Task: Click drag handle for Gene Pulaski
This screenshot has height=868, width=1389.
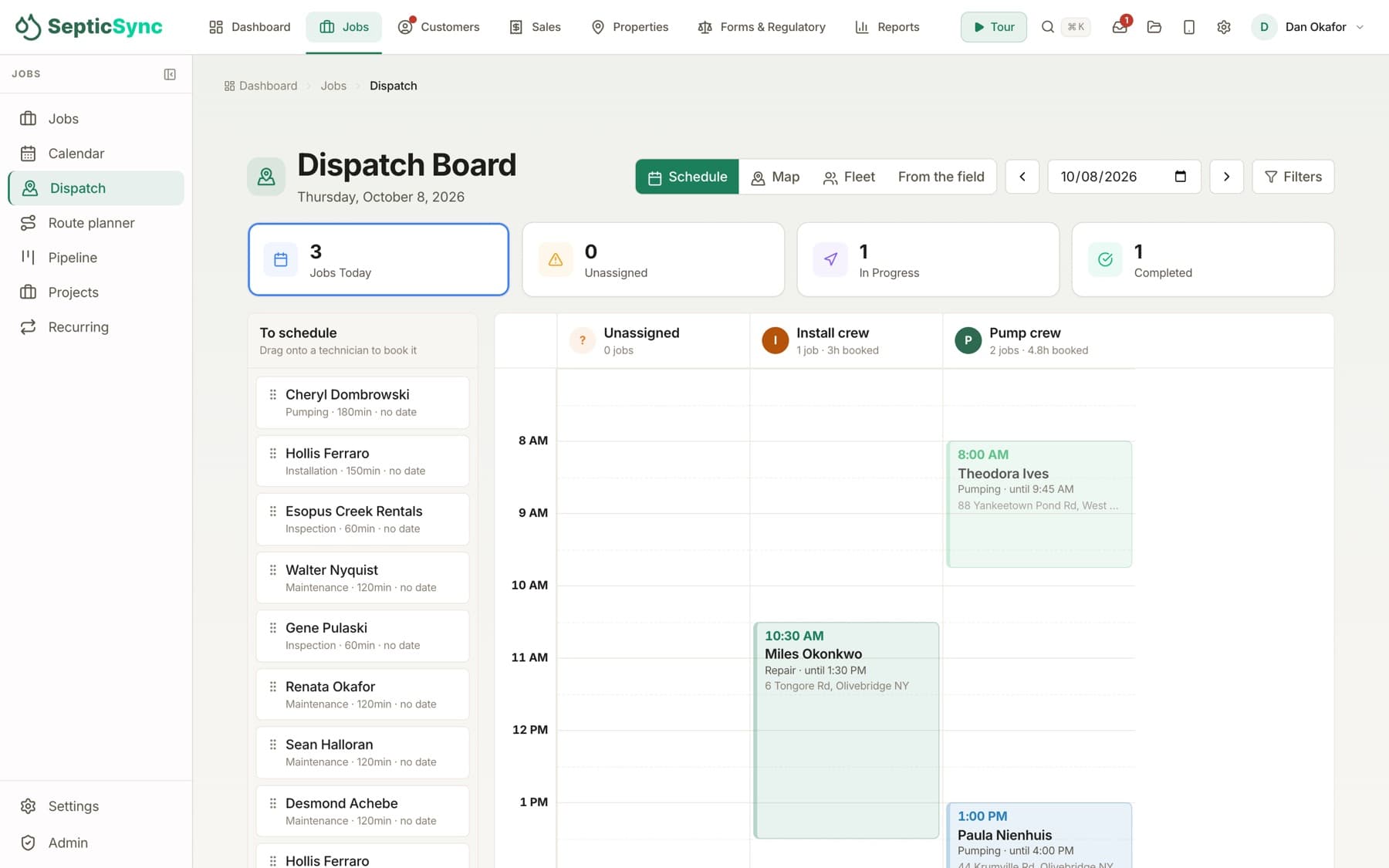Action: tap(272, 627)
